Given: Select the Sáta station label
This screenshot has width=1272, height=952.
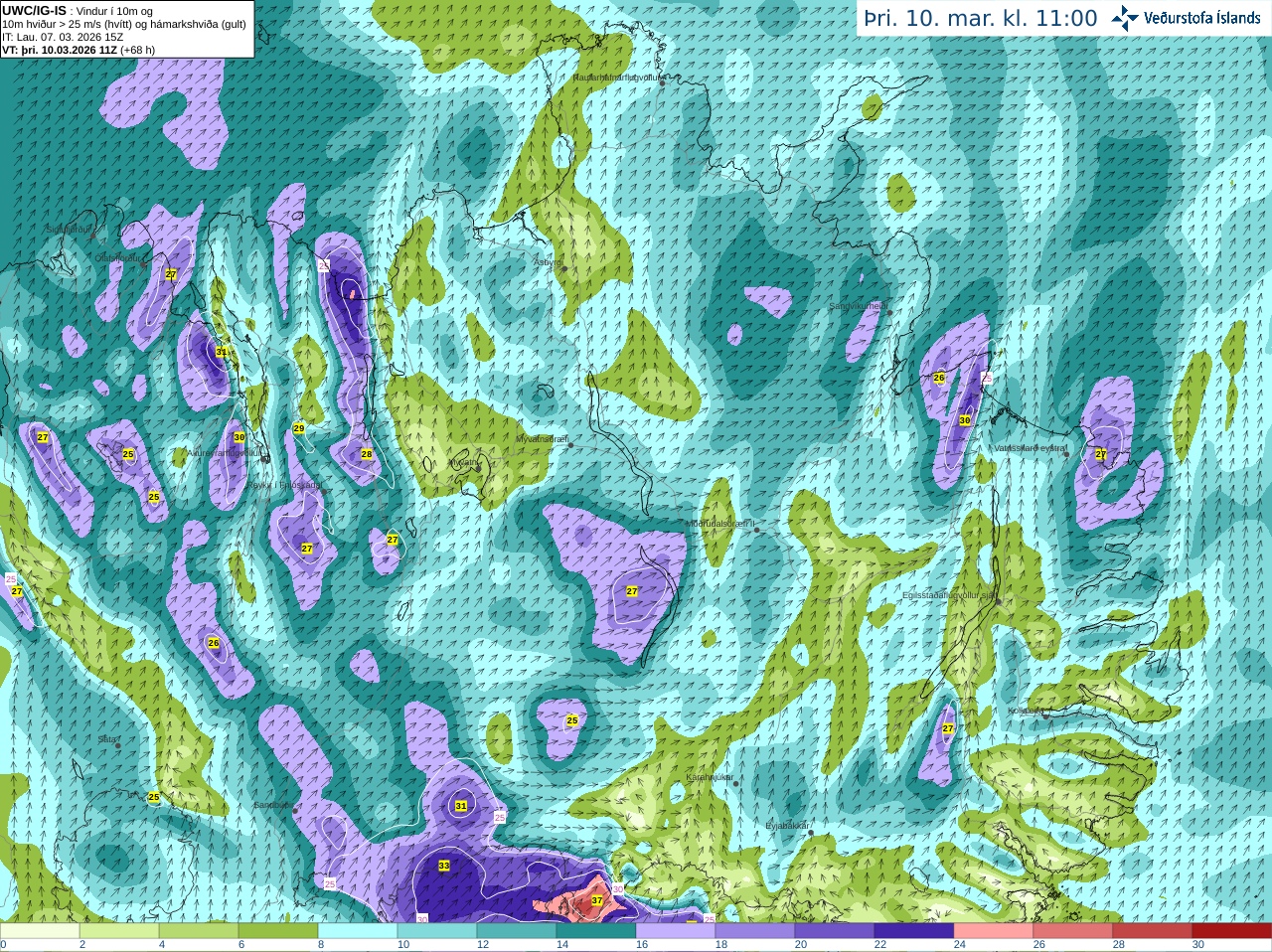Looking at the screenshot, I should pyautogui.click(x=107, y=739).
